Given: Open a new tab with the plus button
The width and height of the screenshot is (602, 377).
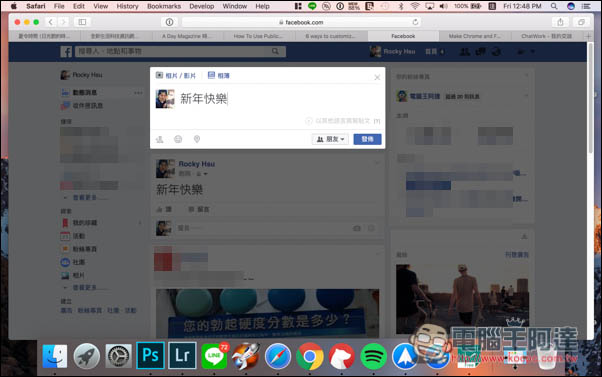Looking at the screenshot, I should coord(588,36).
